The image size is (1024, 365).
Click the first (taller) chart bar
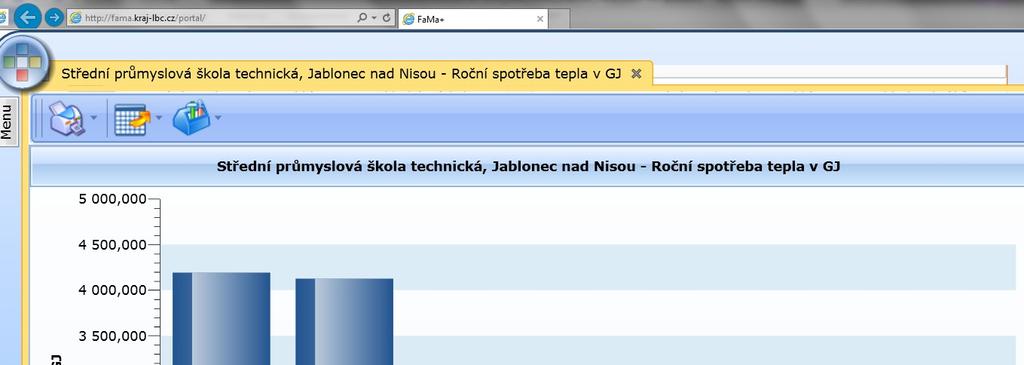(x=221, y=319)
